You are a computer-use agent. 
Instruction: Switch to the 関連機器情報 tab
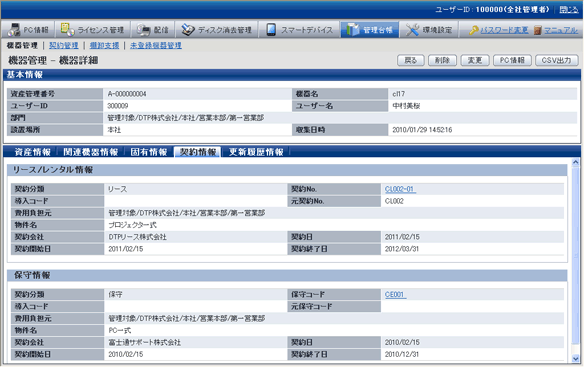(91, 152)
